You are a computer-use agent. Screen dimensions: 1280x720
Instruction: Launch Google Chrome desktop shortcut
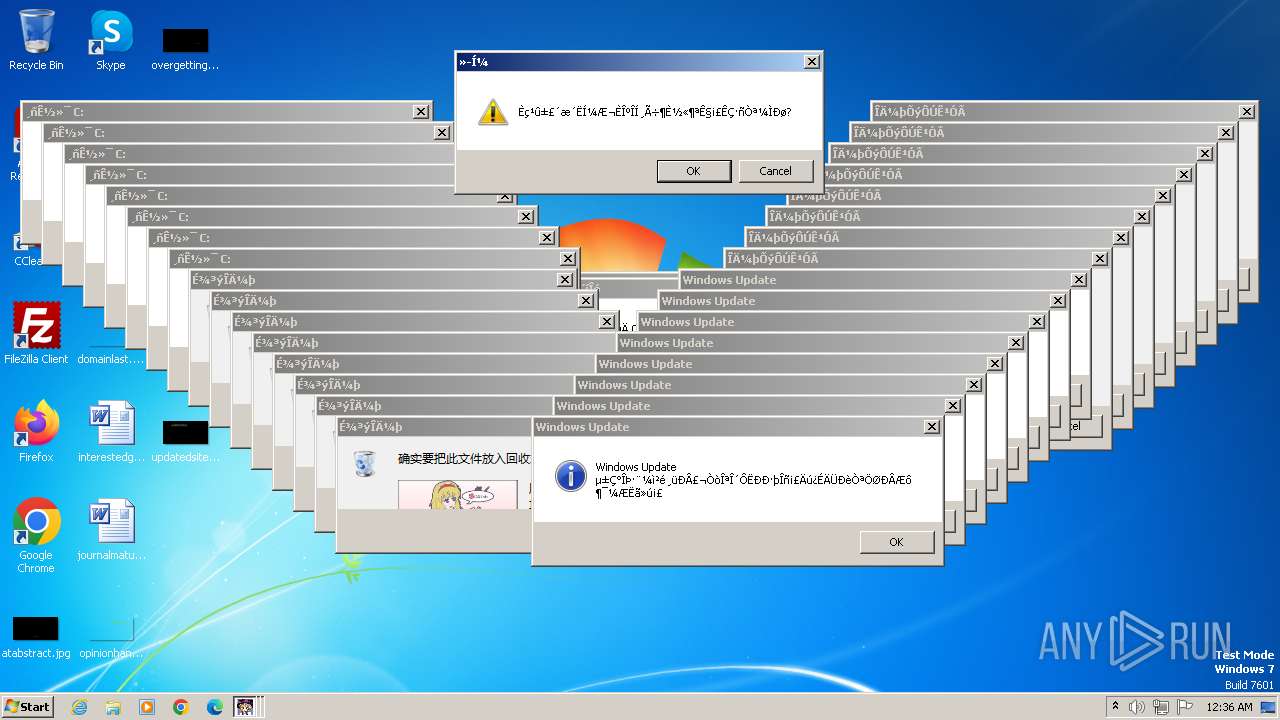coord(36,535)
